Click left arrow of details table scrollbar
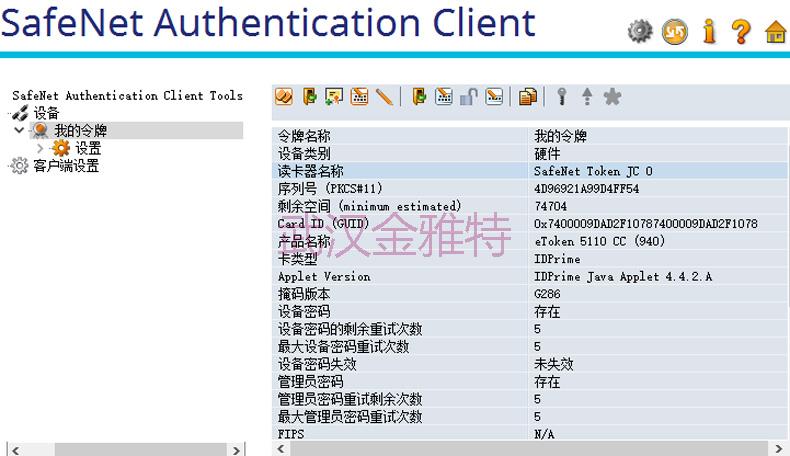This screenshot has width=790, height=456. point(281,448)
